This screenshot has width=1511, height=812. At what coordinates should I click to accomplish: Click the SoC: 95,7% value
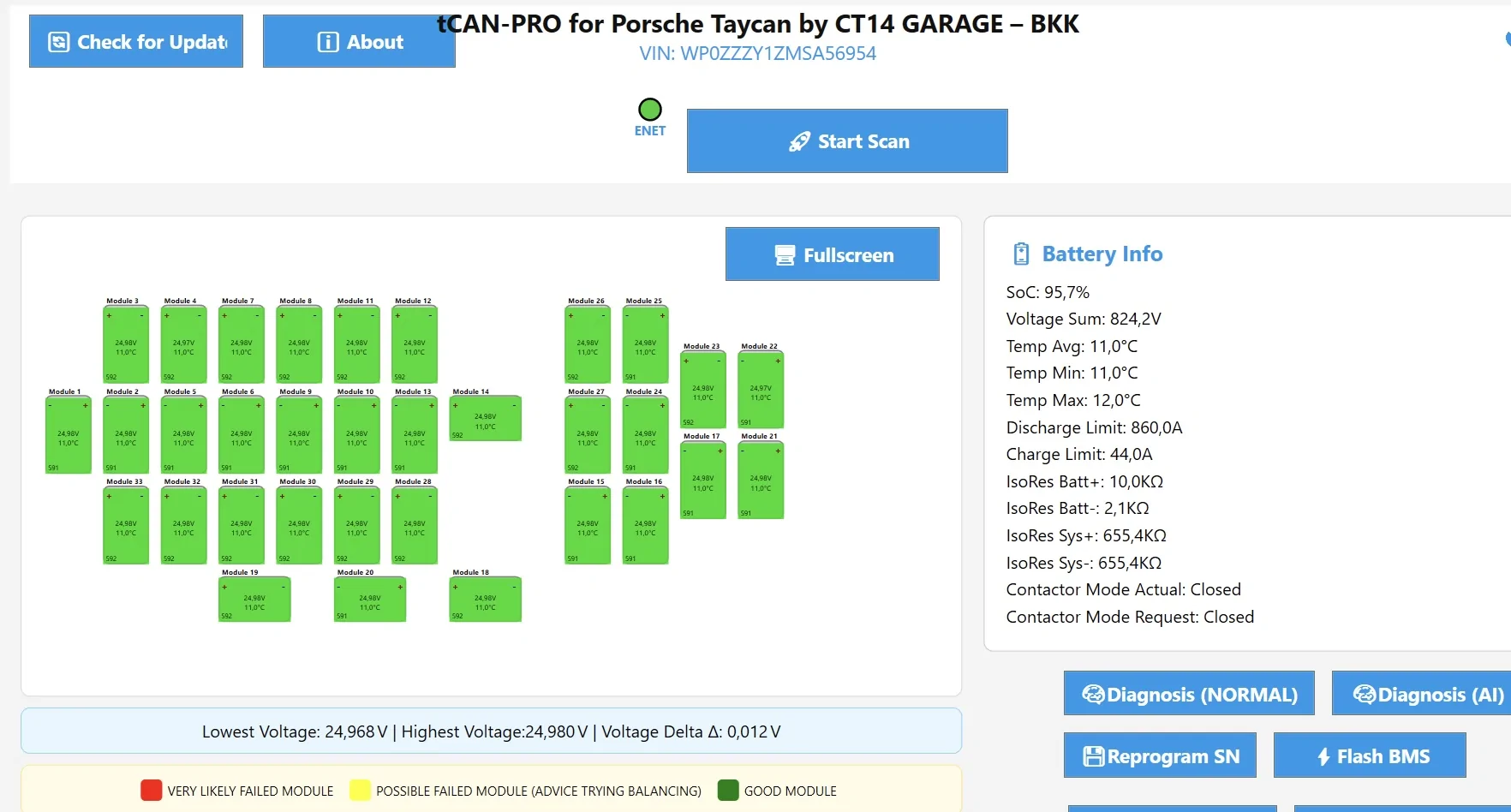[x=1048, y=292]
